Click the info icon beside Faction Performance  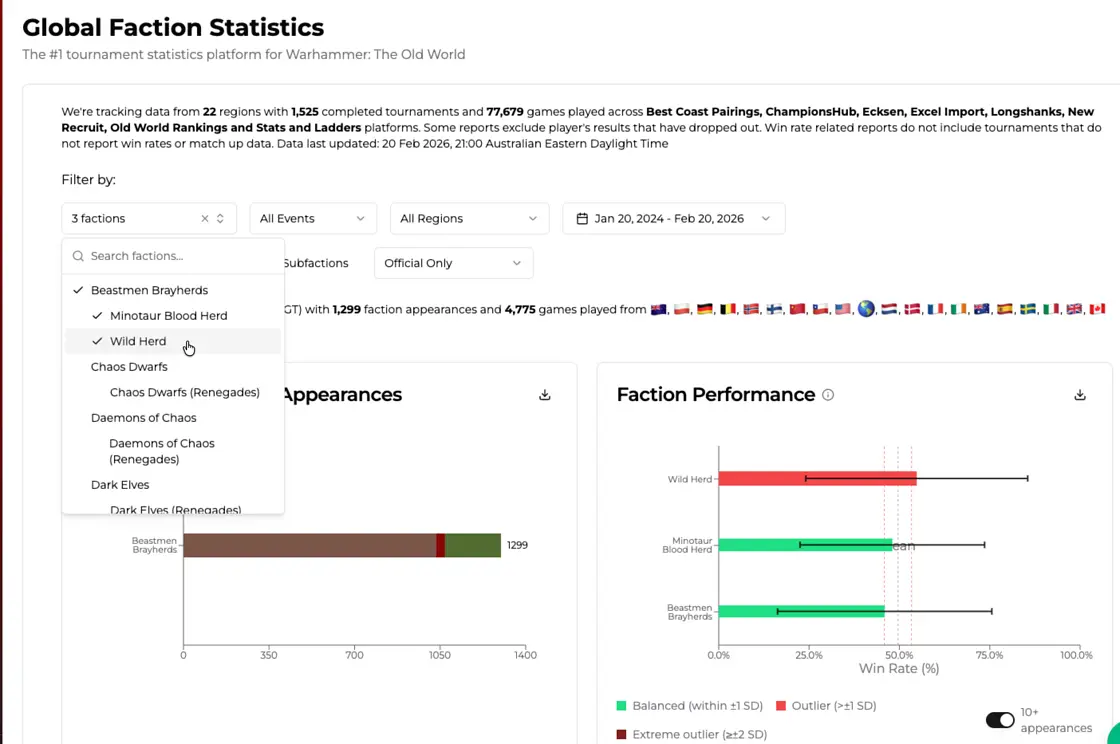pyautogui.click(x=828, y=395)
